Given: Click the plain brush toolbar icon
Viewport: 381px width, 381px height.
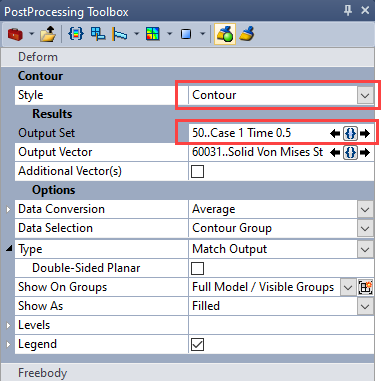Looking at the screenshot, I should pyautogui.click(x=247, y=34).
